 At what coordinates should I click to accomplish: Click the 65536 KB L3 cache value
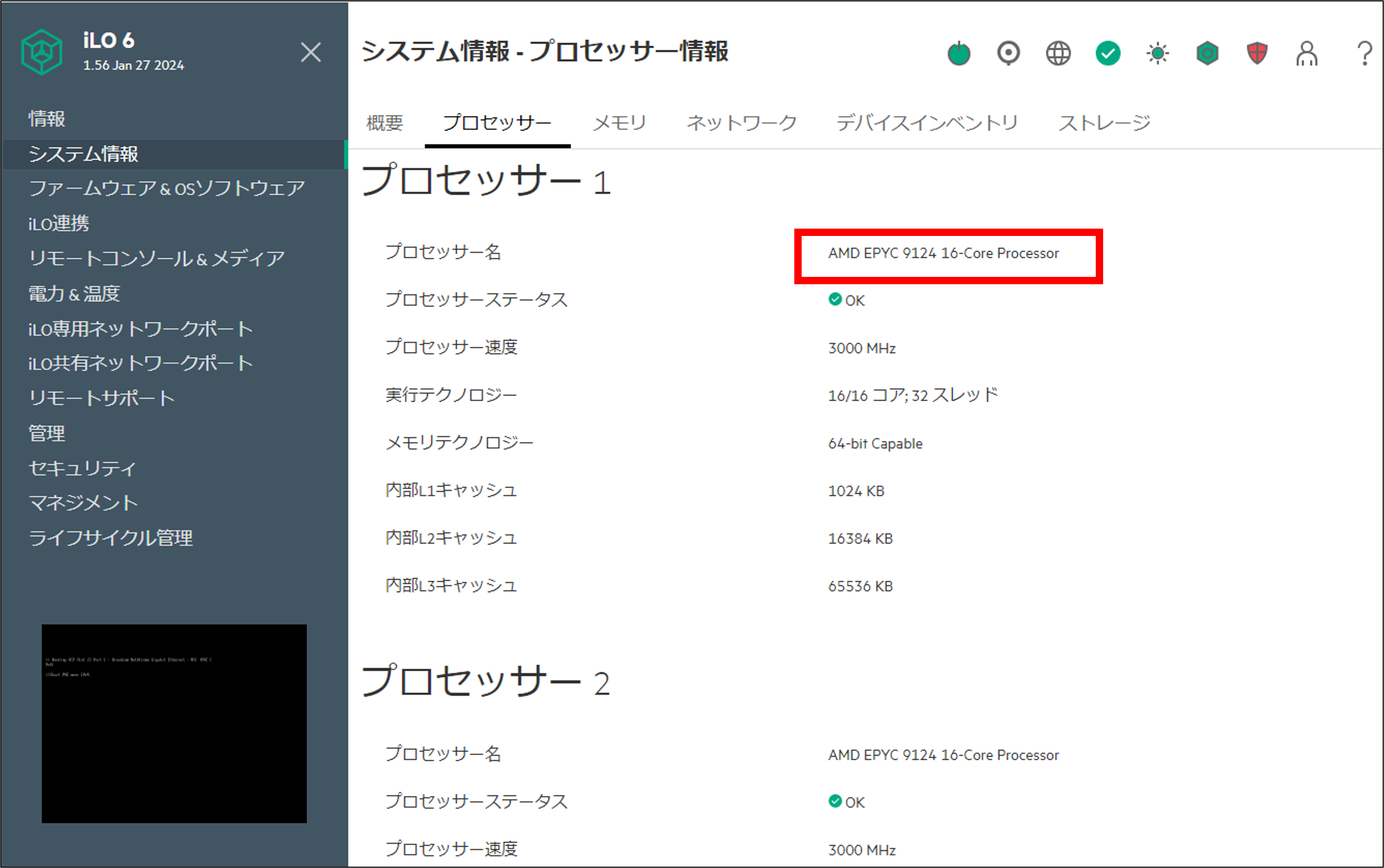860,587
